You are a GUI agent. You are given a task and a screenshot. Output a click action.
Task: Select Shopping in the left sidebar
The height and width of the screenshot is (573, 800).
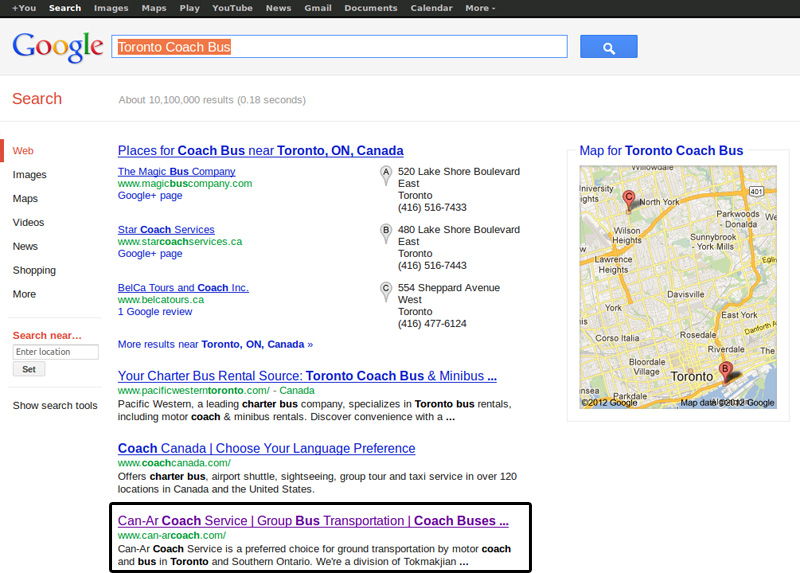pyautogui.click(x=34, y=270)
